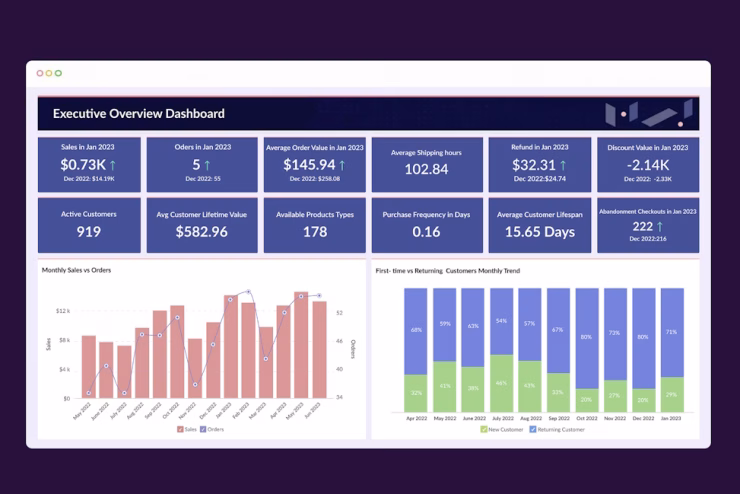Select the Nov 2022 sales bar

coord(195,368)
